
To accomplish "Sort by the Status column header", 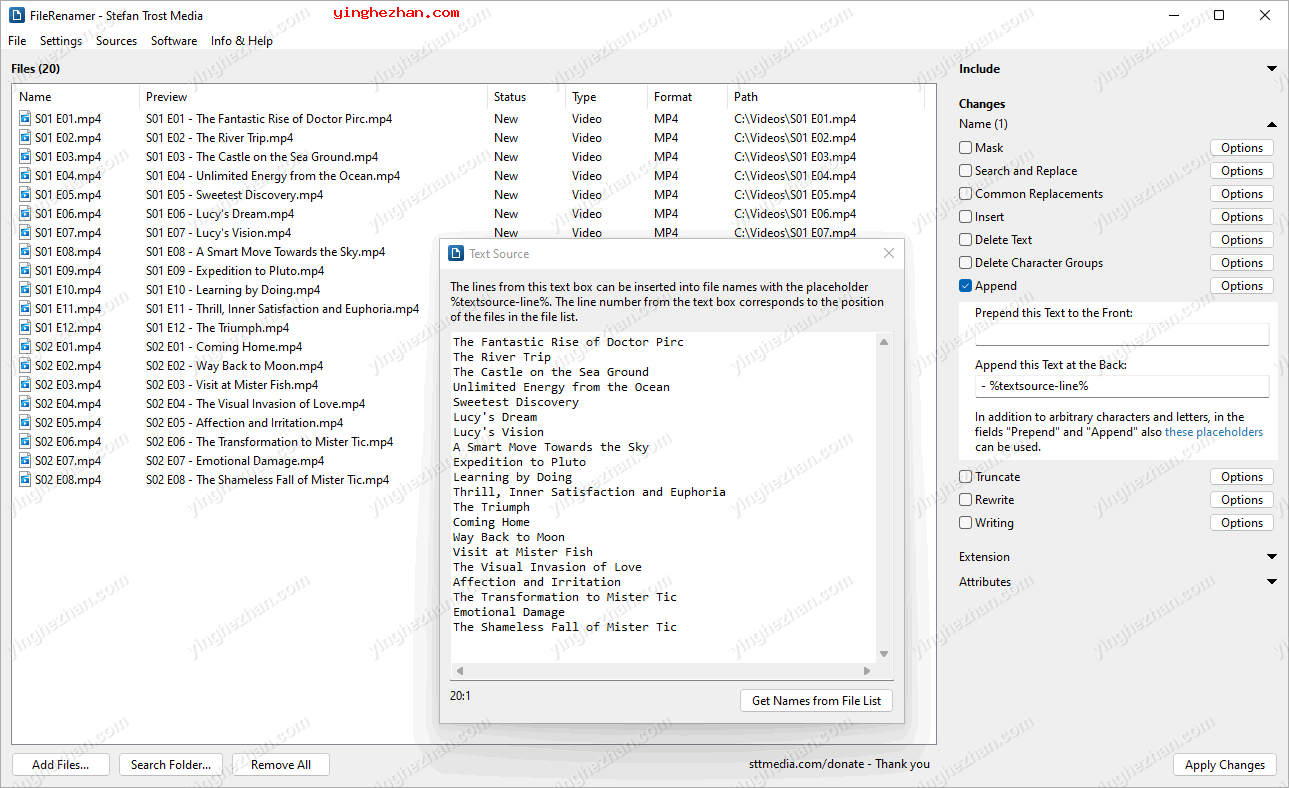I will (526, 97).
